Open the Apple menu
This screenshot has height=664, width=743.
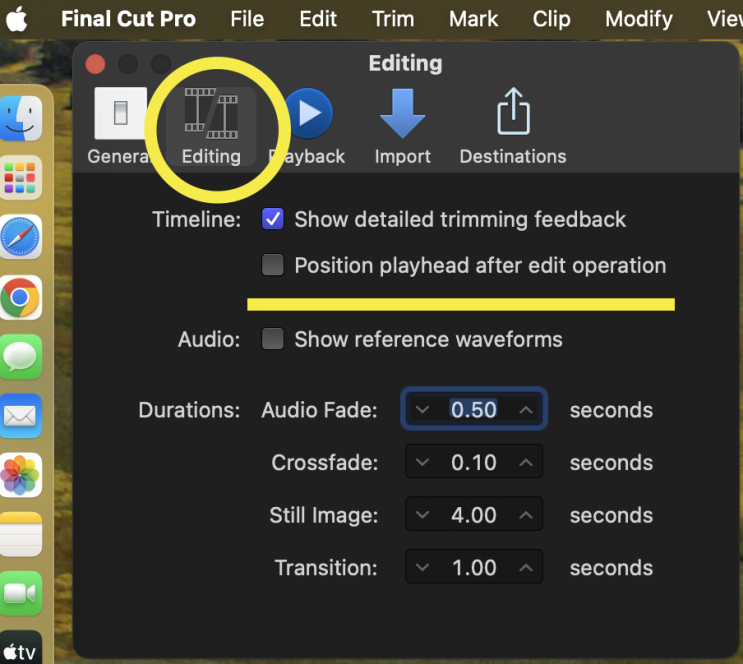point(19,19)
